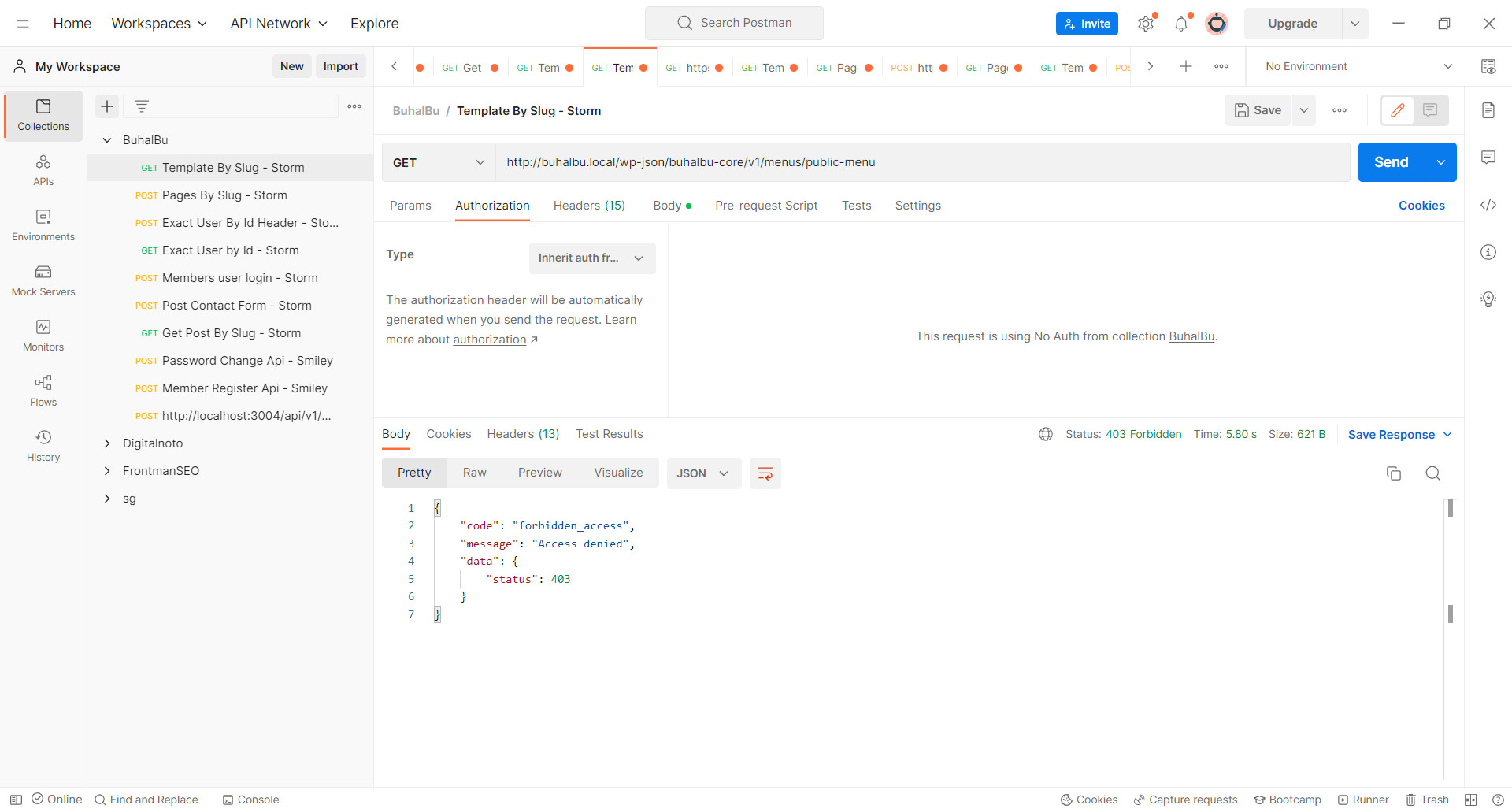Search within the response body
Viewport: 1512px width, 809px height.
(1432, 473)
